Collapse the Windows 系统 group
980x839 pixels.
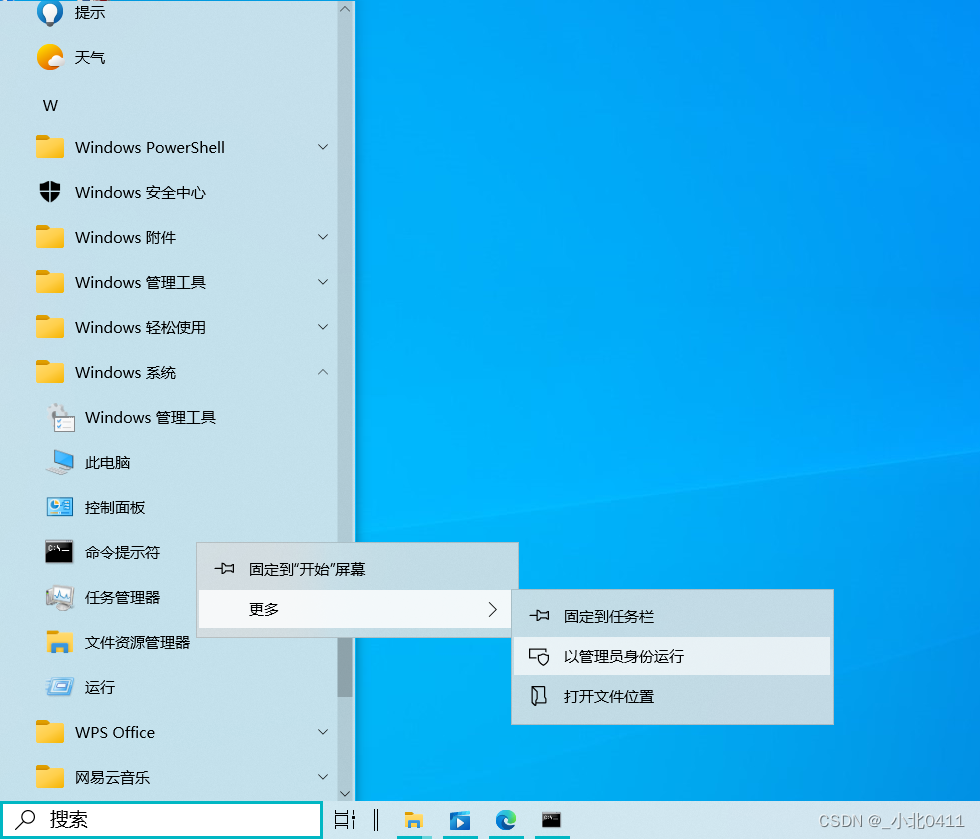[x=322, y=372]
